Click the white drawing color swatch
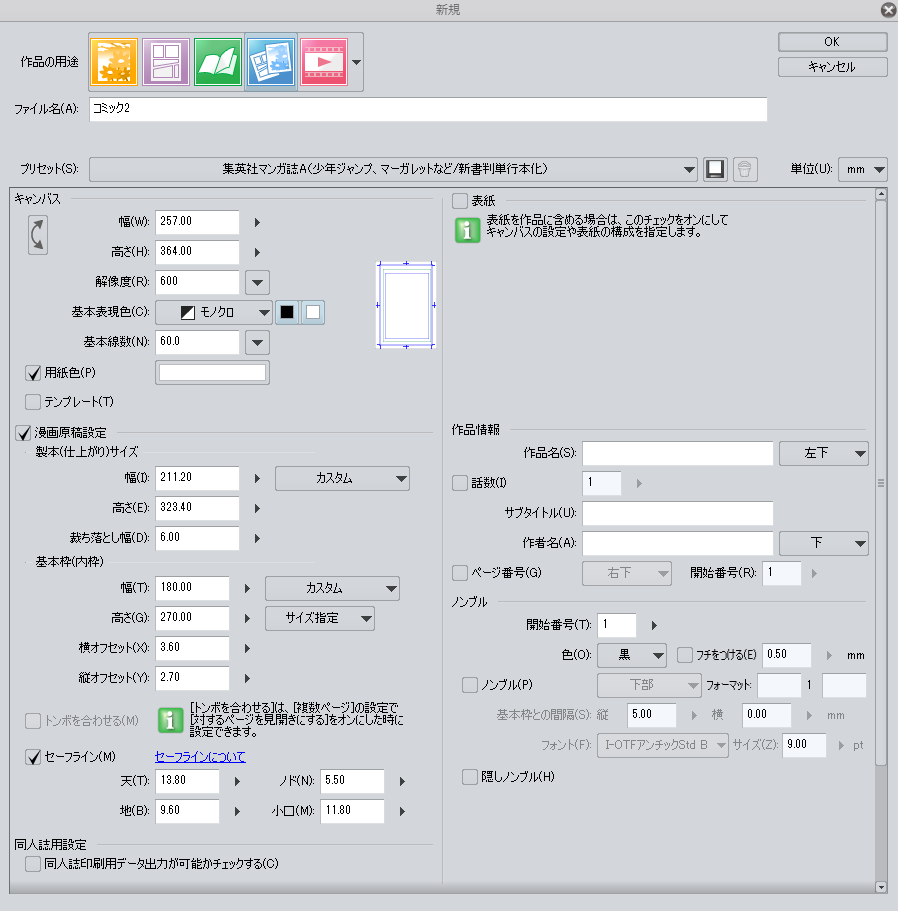The height and width of the screenshot is (911, 898). click(312, 313)
